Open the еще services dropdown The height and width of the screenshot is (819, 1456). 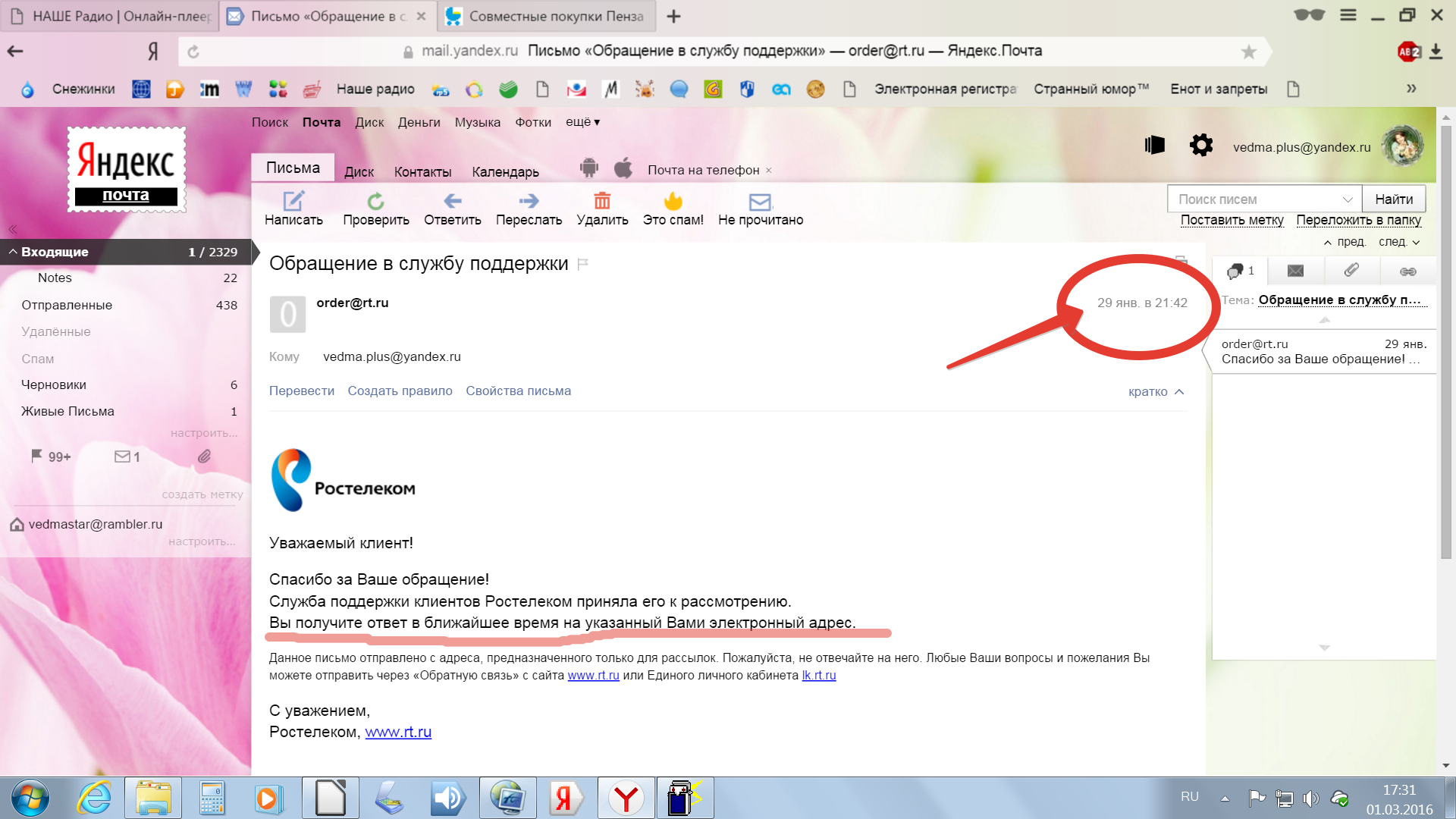(582, 122)
